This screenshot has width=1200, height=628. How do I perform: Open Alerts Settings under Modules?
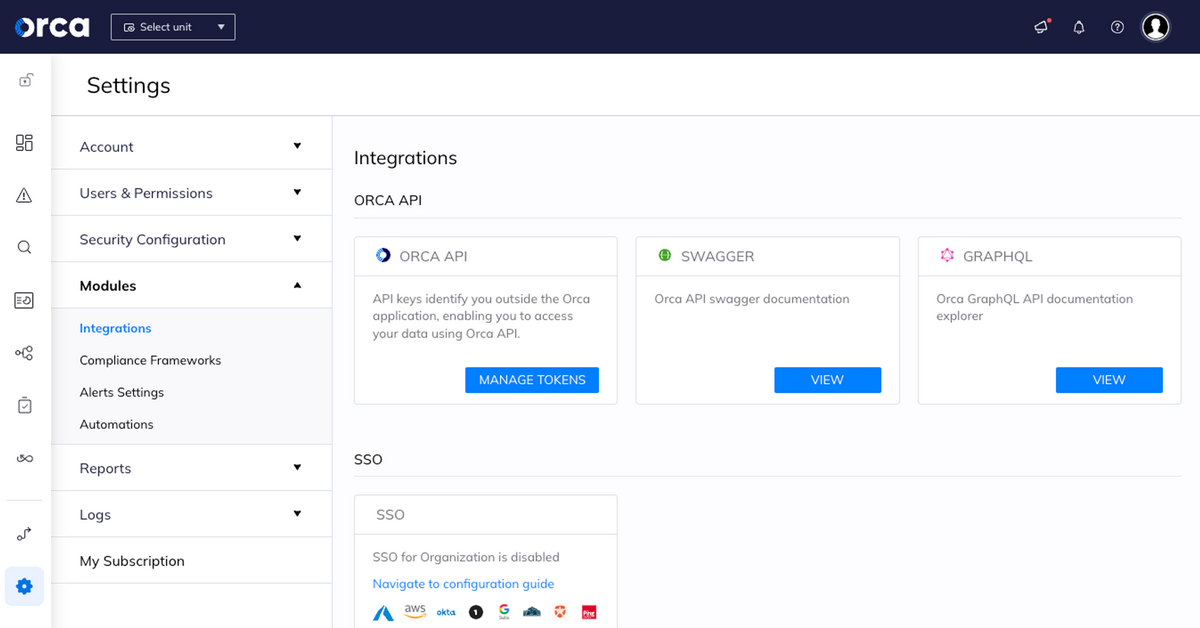[122, 392]
